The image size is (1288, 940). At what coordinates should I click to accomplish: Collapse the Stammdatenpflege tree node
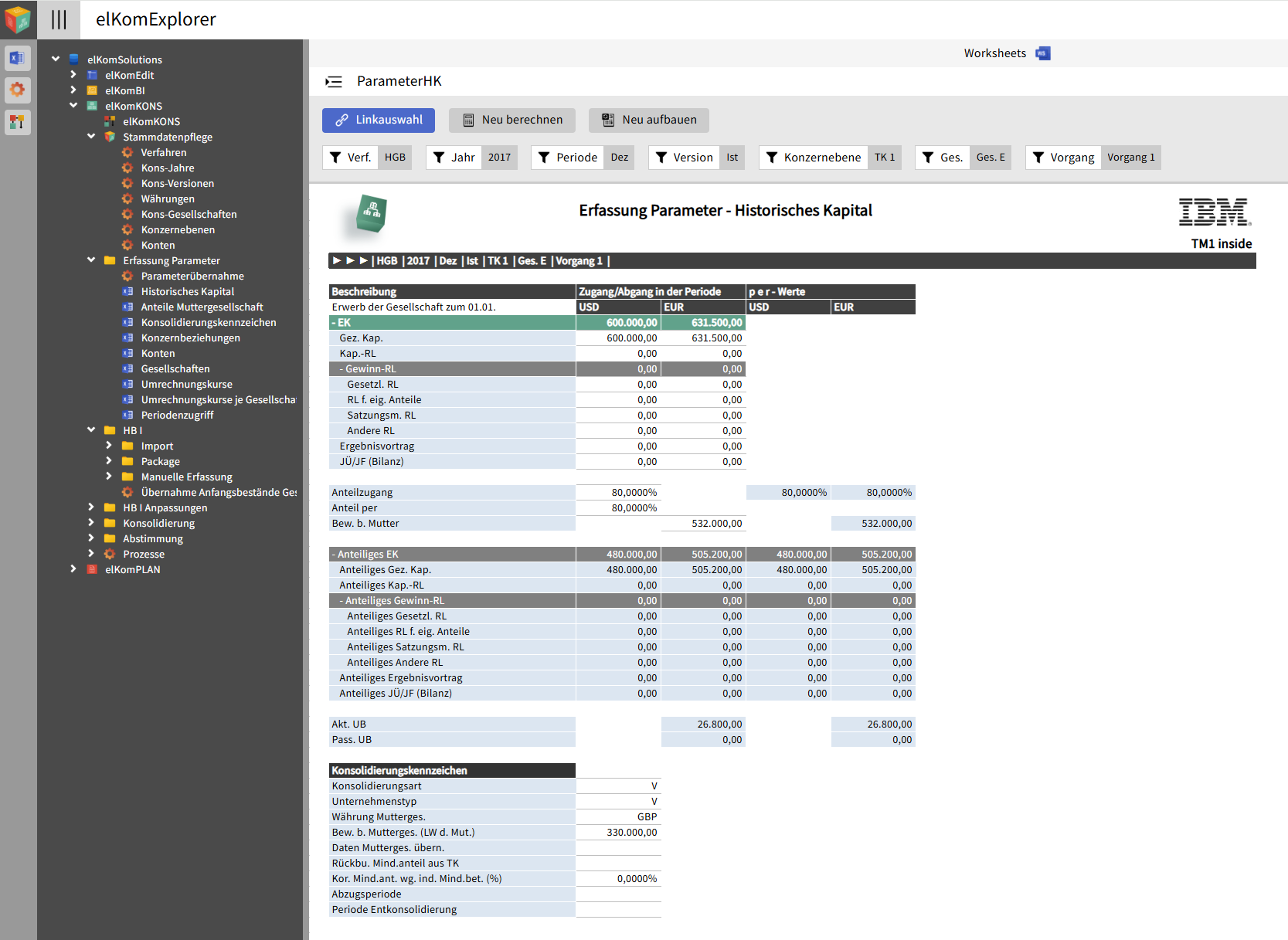coord(91,137)
